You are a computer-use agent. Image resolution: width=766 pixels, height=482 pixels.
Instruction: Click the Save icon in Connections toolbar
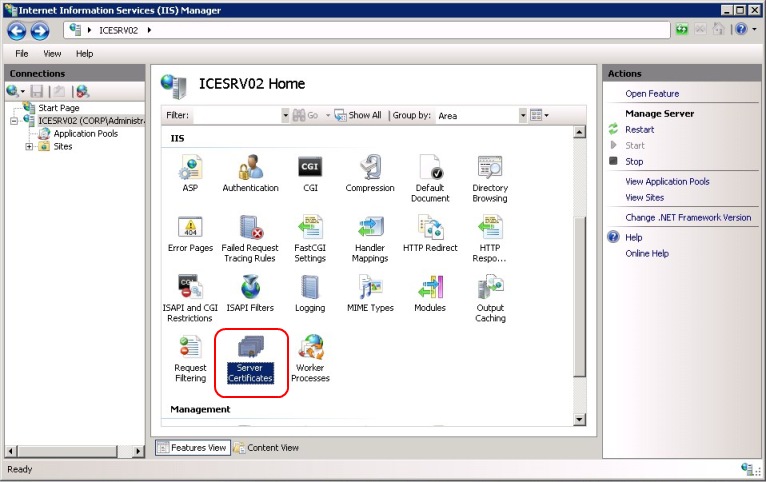(37, 91)
